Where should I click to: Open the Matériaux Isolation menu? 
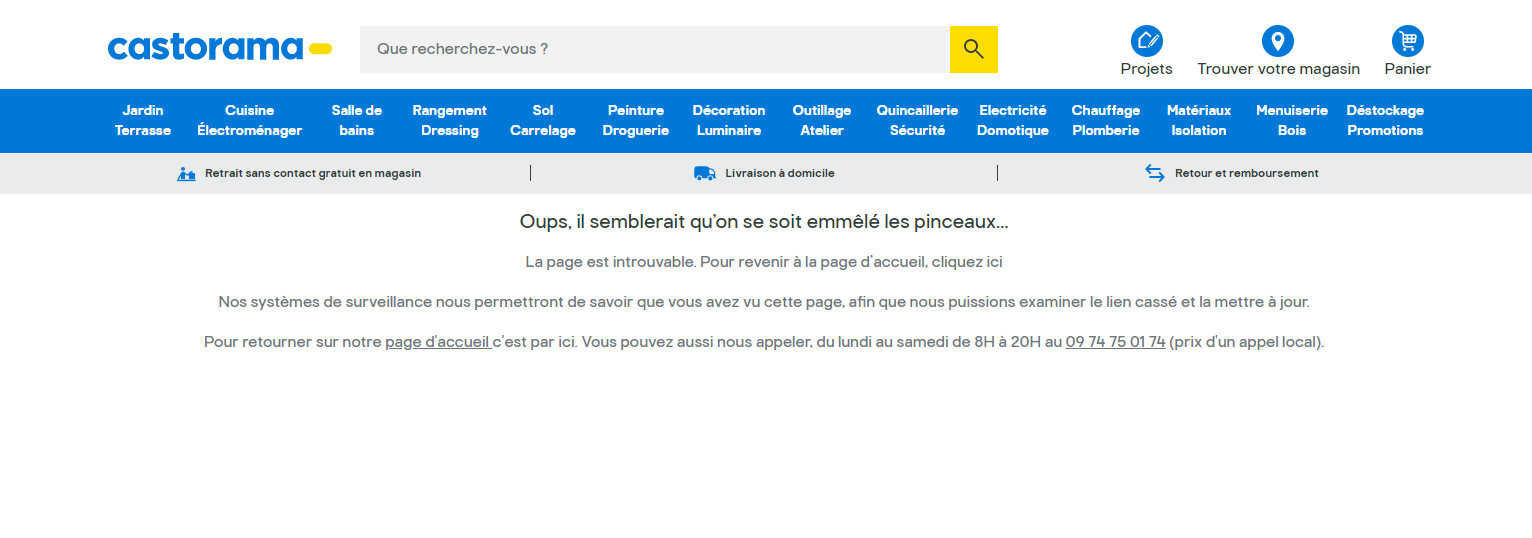click(x=1199, y=120)
